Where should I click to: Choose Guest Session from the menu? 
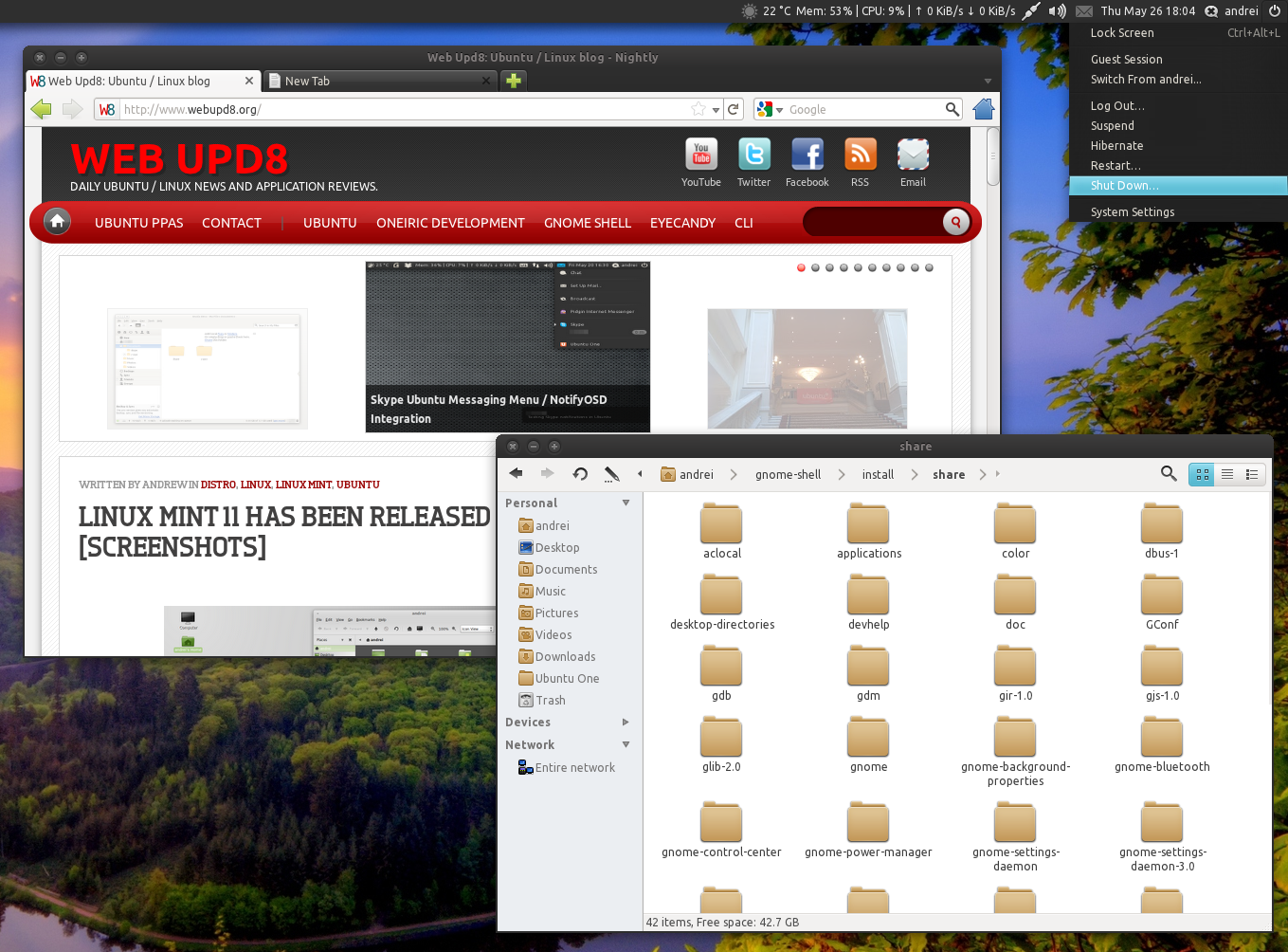1178,59
